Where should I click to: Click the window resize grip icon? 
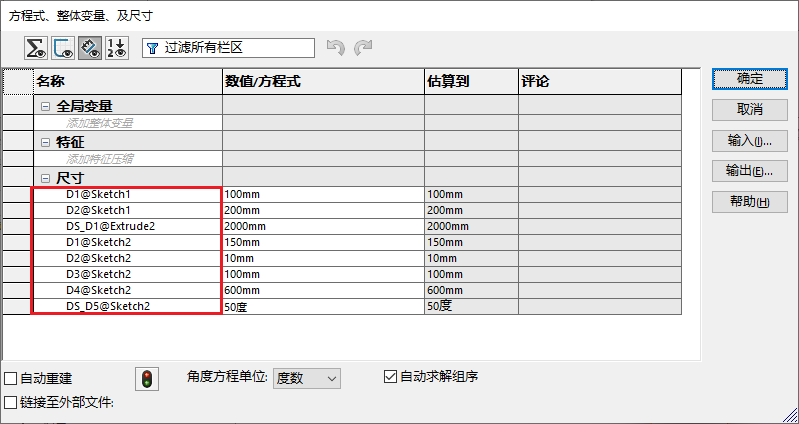[x=788, y=413]
